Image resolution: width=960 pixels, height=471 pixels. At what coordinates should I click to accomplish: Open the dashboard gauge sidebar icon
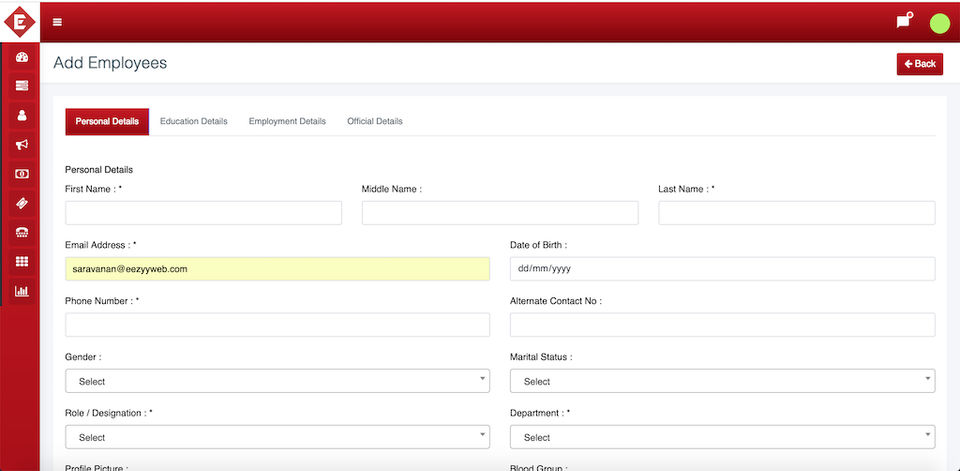[x=22, y=58]
